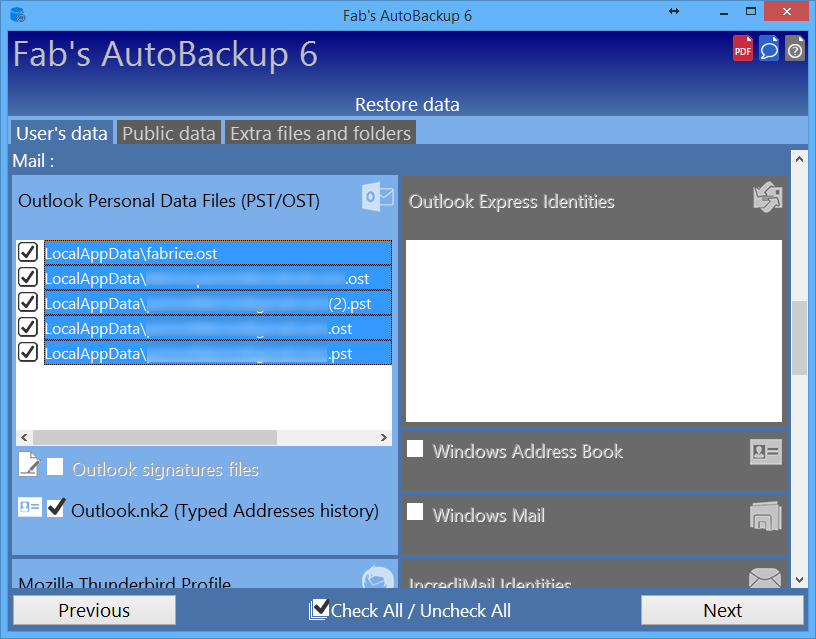Screen dimensions: 816x639
Task: Enable the Windows Mail checkbox
Action: pos(415,512)
